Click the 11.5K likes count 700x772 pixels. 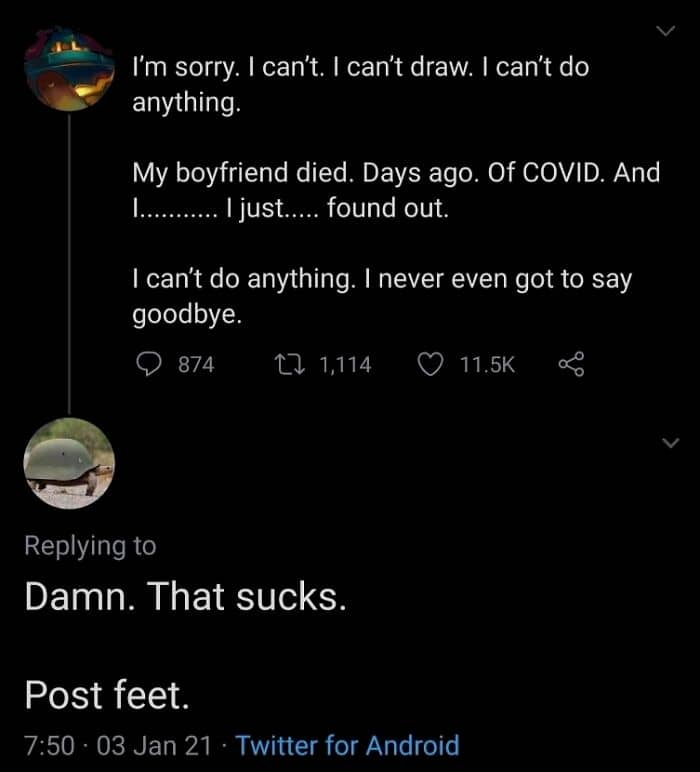[487, 365]
